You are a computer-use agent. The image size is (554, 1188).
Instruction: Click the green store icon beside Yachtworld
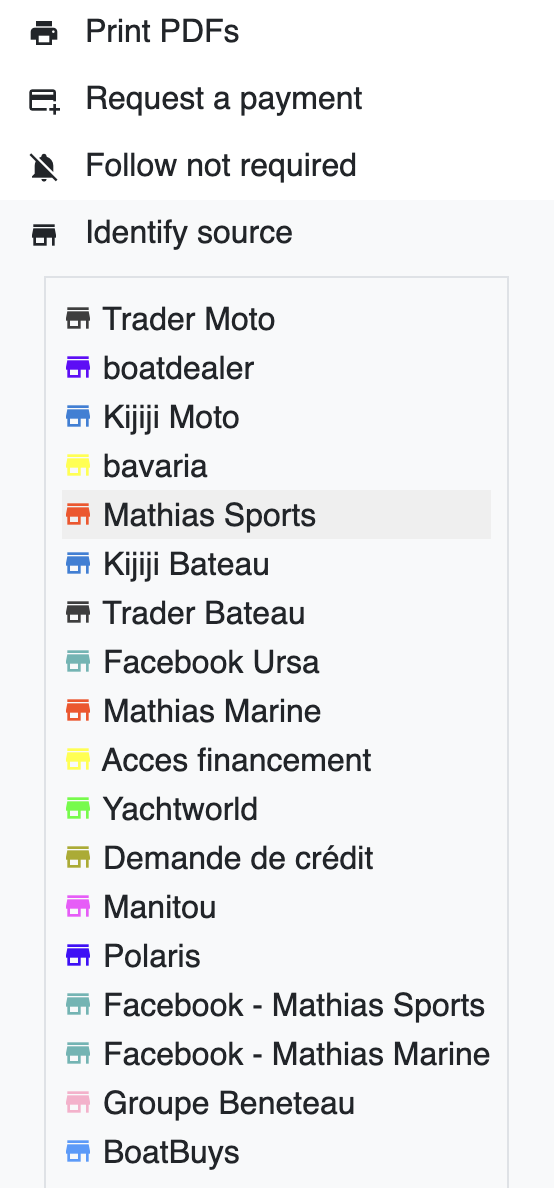(x=78, y=809)
